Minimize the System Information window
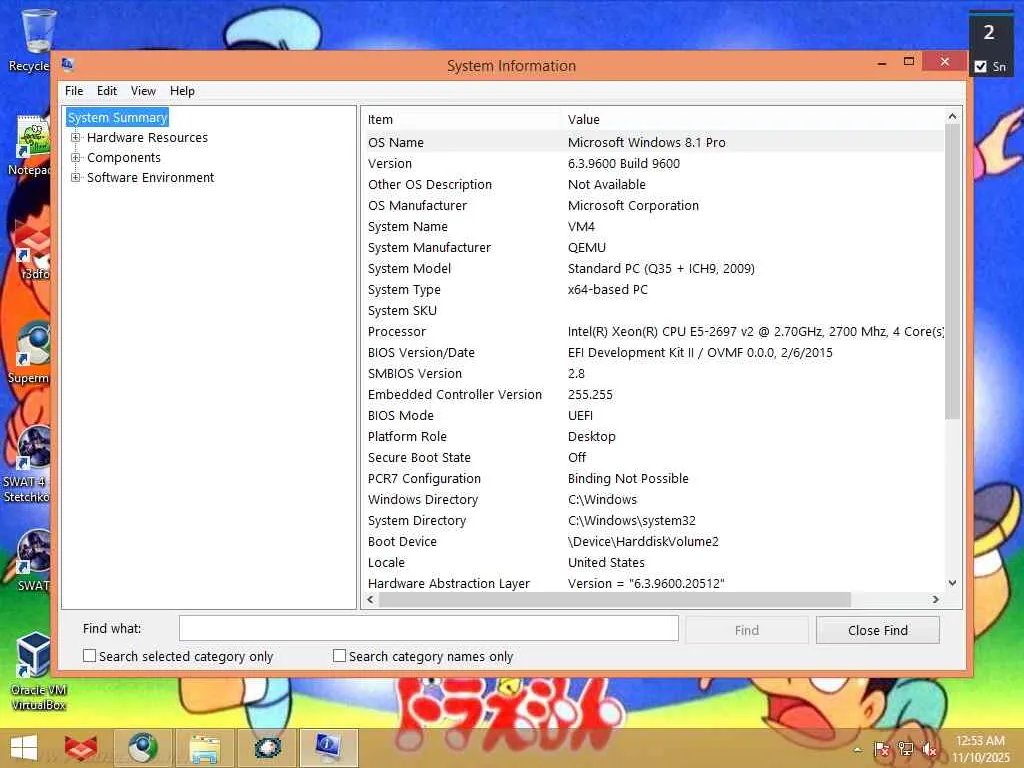This screenshot has height=768, width=1024. [x=882, y=63]
